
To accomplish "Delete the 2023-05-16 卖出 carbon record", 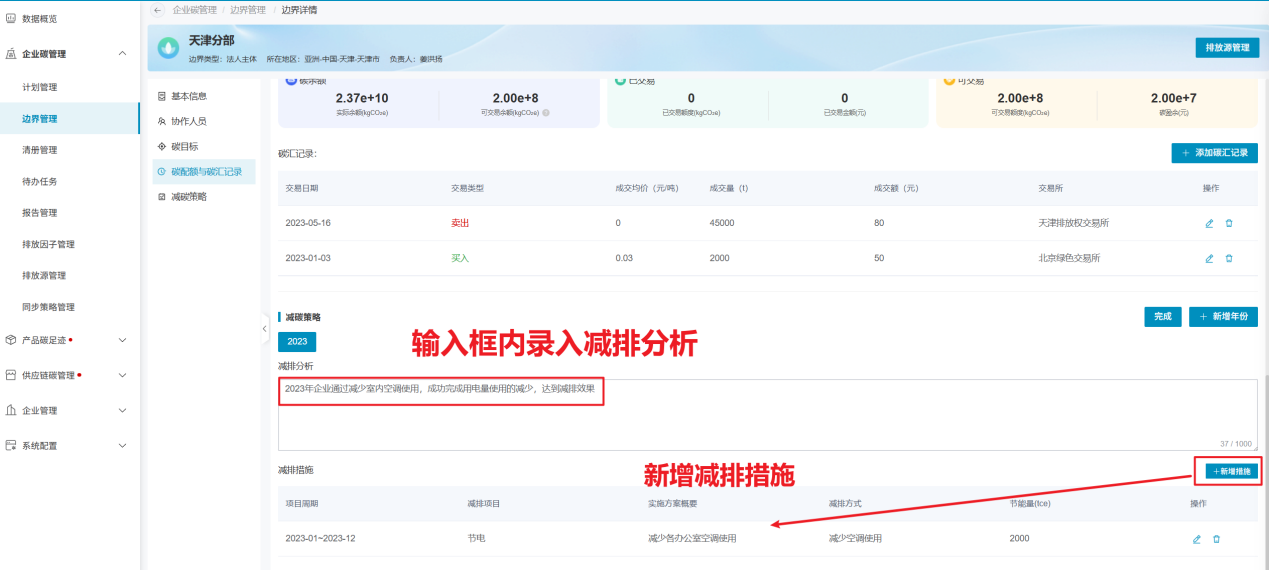I will [1229, 223].
